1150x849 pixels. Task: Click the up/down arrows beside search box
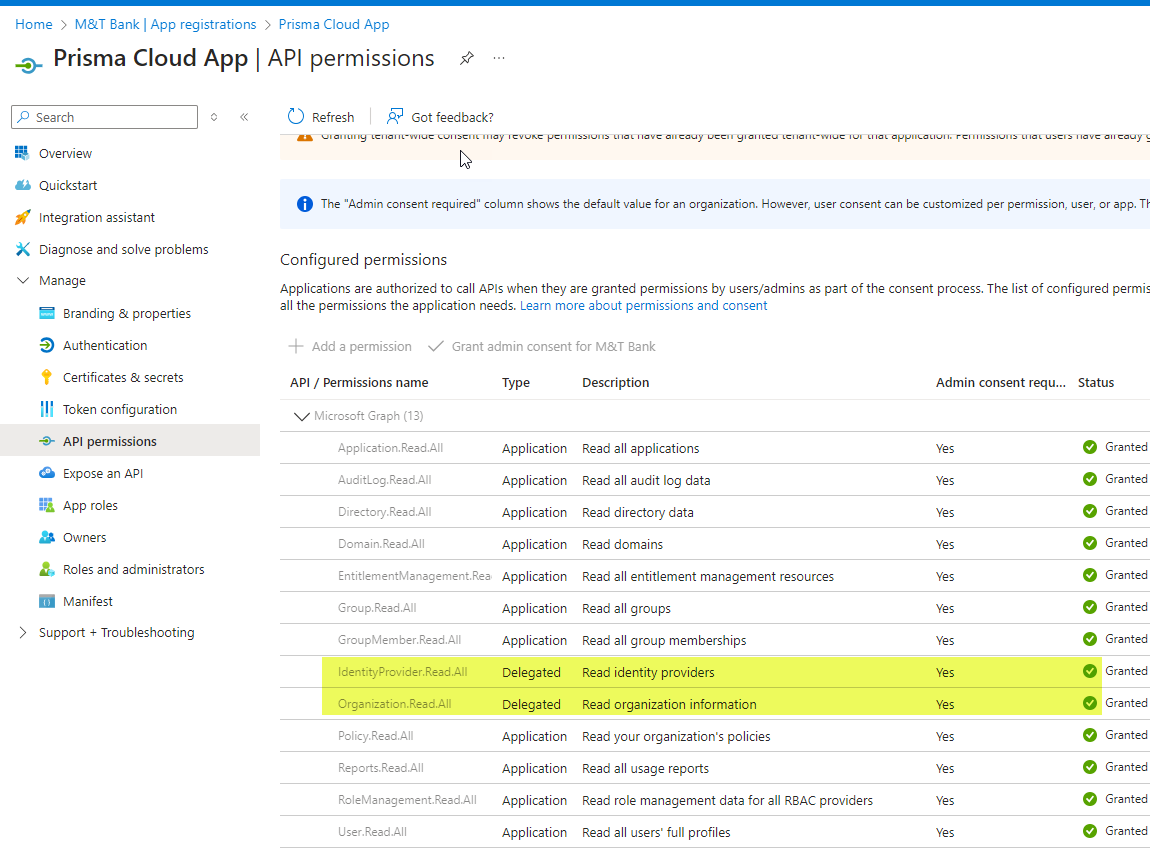tap(214, 117)
